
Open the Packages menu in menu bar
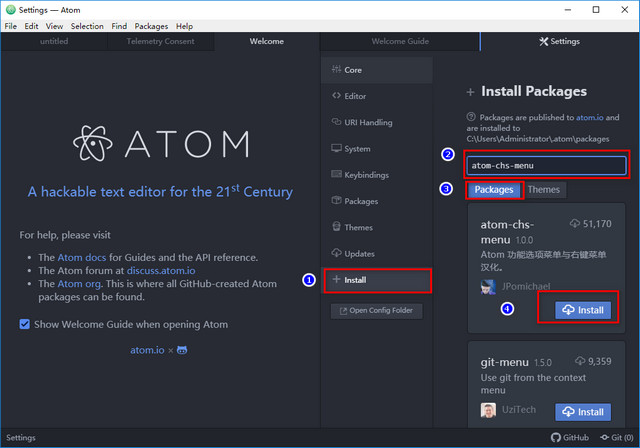pos(151,26)
